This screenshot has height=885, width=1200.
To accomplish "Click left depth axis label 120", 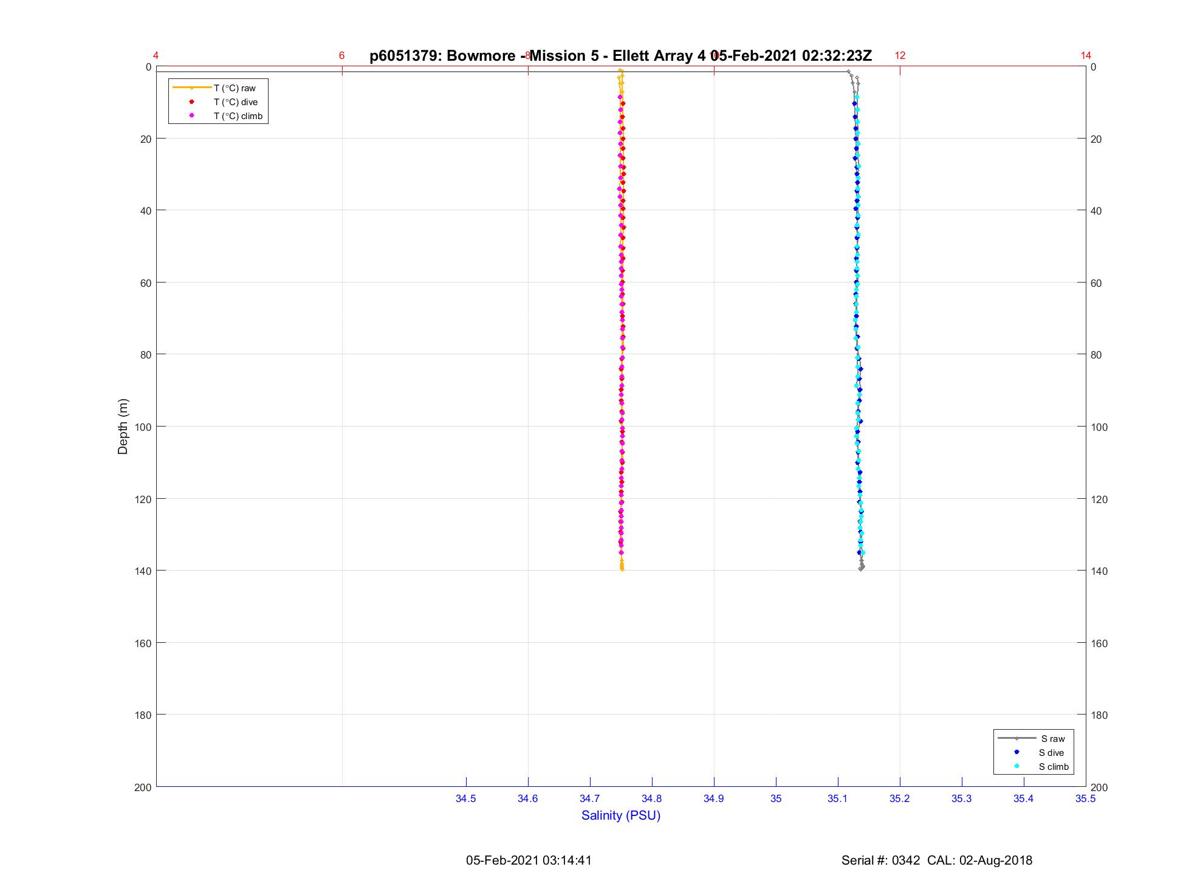I will tap(142, 499).
